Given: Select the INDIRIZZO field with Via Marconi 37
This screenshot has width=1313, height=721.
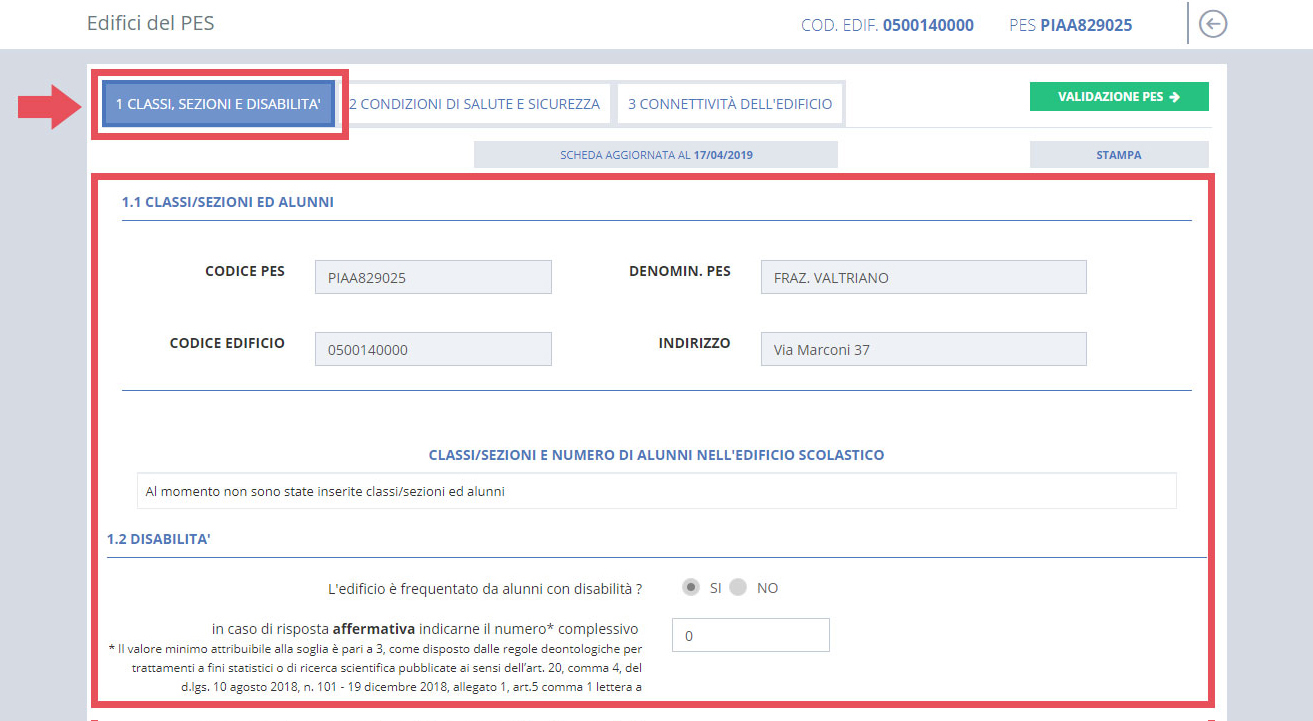Looking at the screenshot, I should point(923,350).
